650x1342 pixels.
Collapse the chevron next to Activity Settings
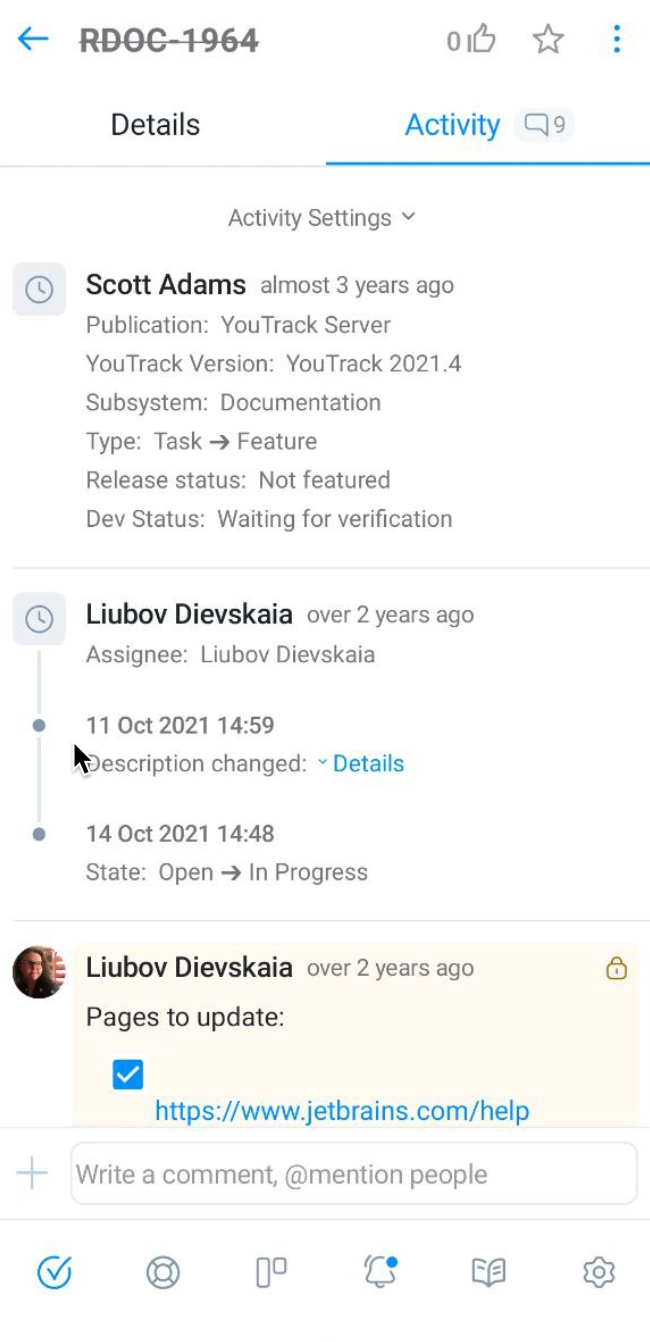(x=407, y=218)
